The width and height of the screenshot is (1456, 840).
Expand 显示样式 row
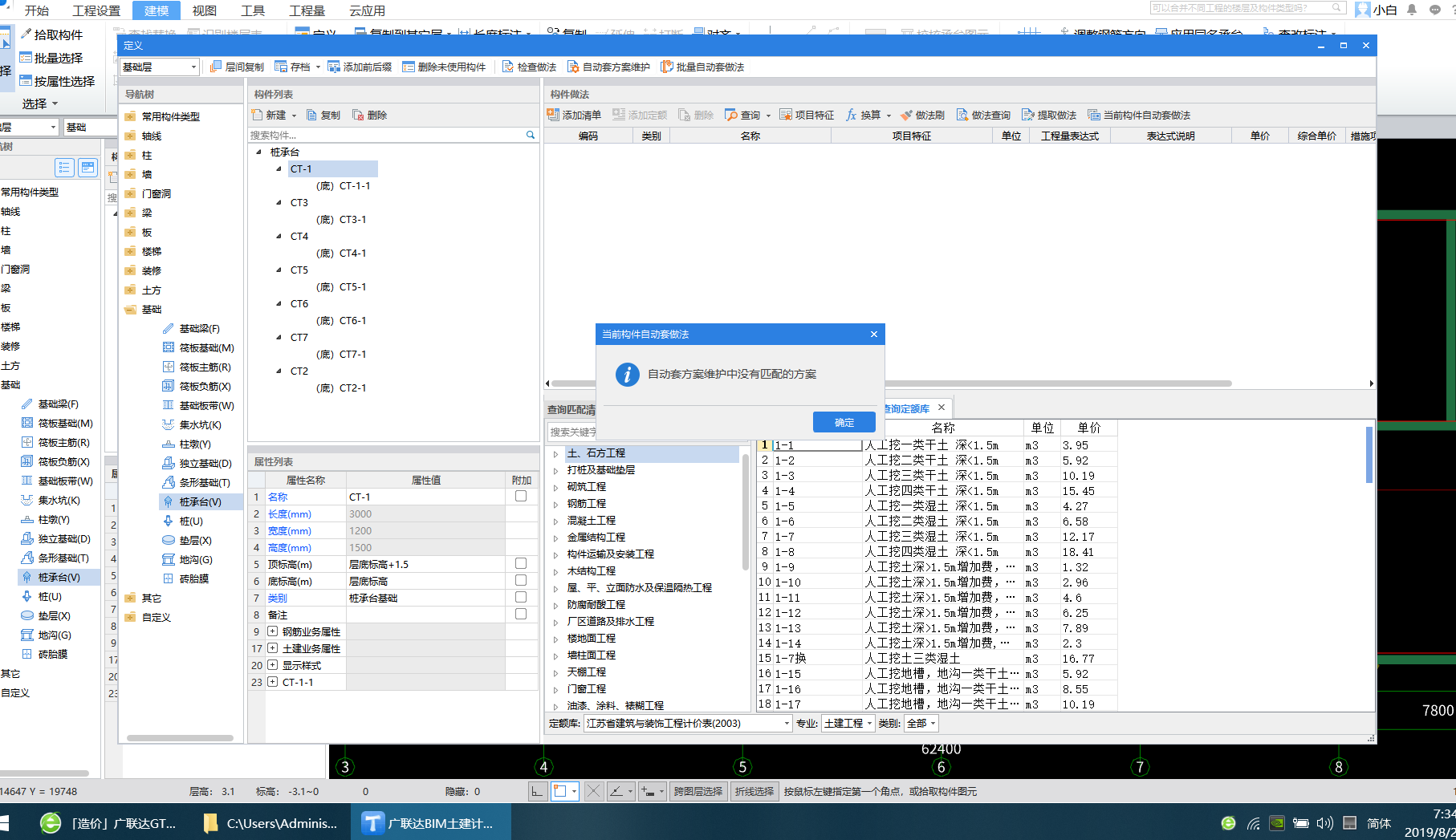pos(273,665)
